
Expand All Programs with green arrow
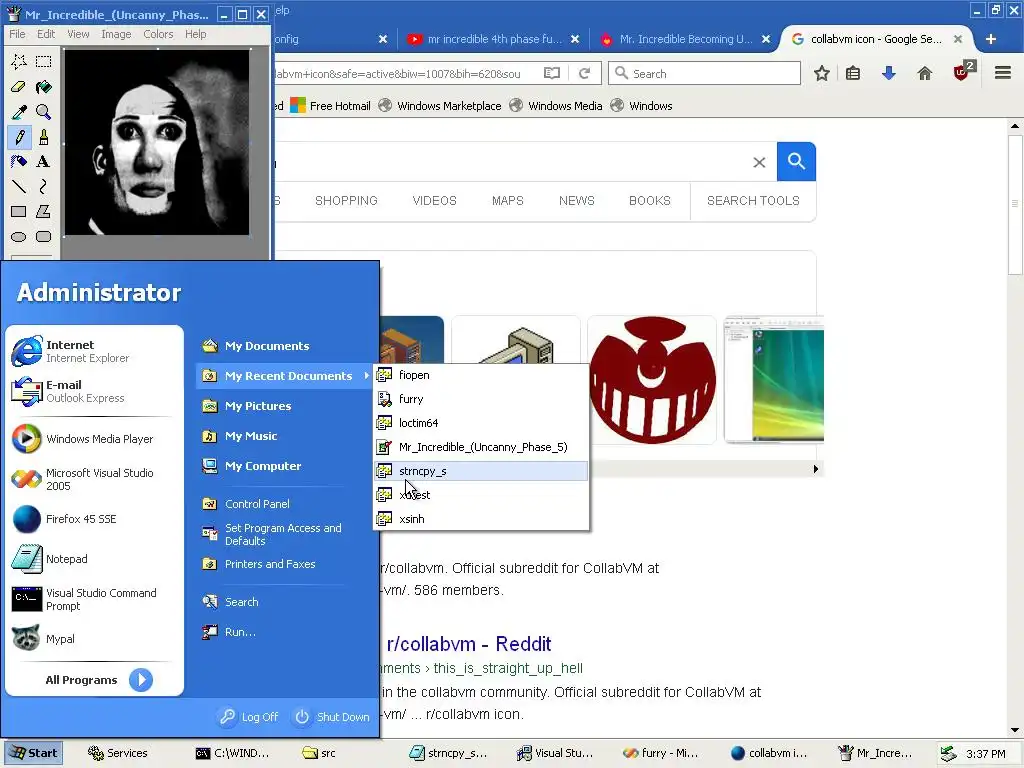tap(141, 680)
